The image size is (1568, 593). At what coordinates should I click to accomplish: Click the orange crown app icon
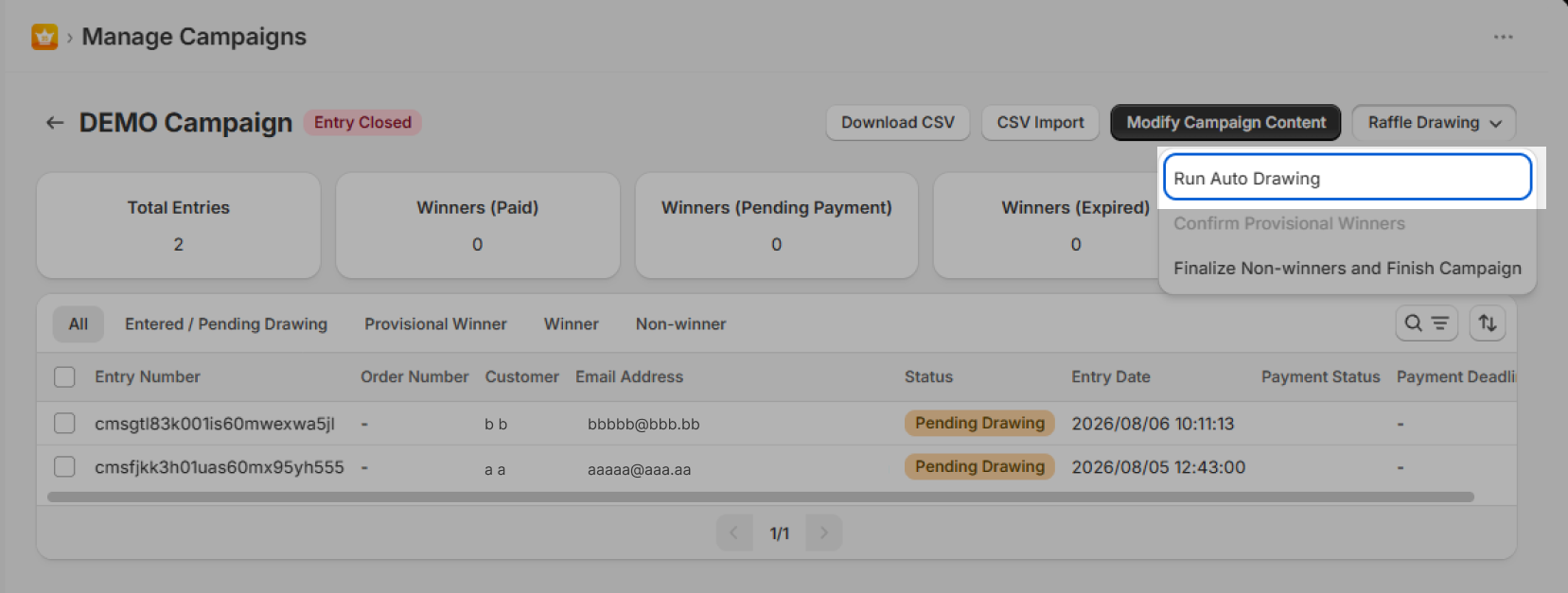(x=44, y=37)
